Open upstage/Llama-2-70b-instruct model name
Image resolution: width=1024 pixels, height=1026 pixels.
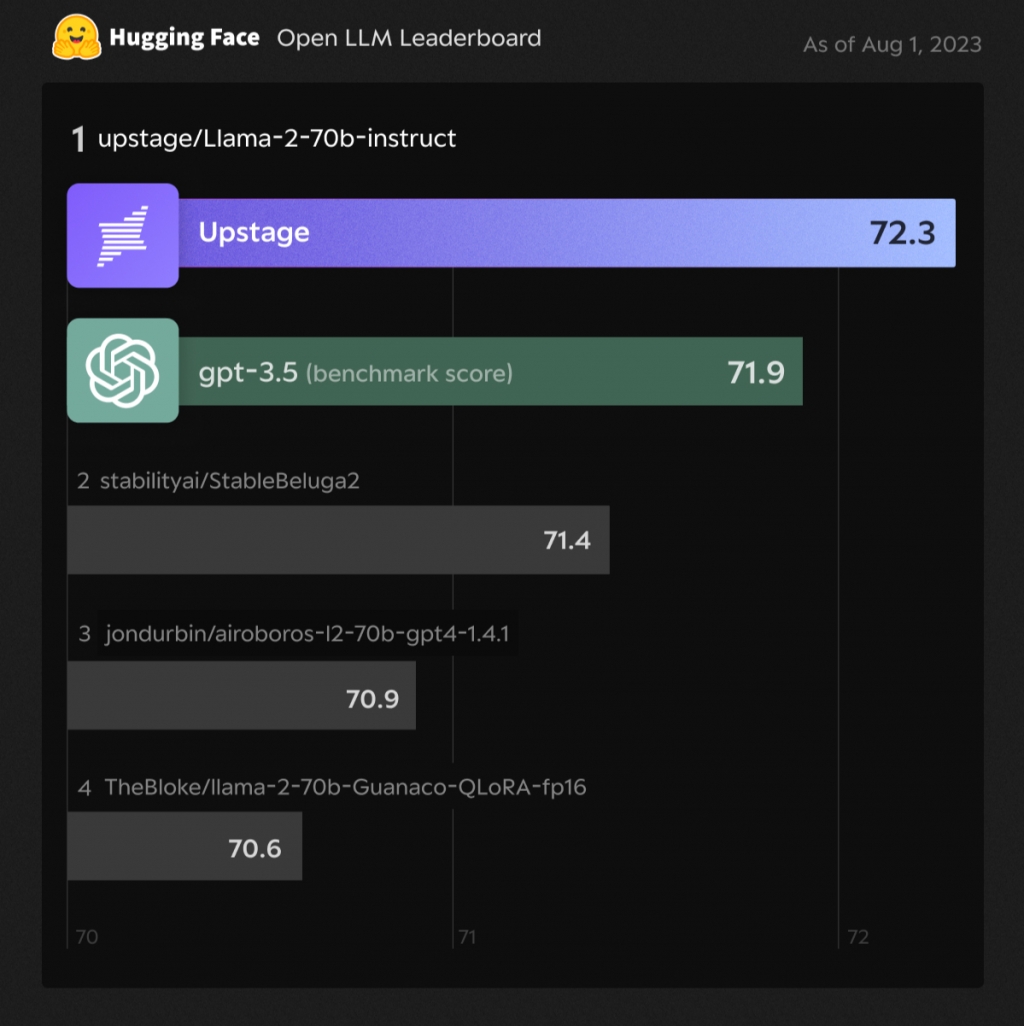(276, 138)
